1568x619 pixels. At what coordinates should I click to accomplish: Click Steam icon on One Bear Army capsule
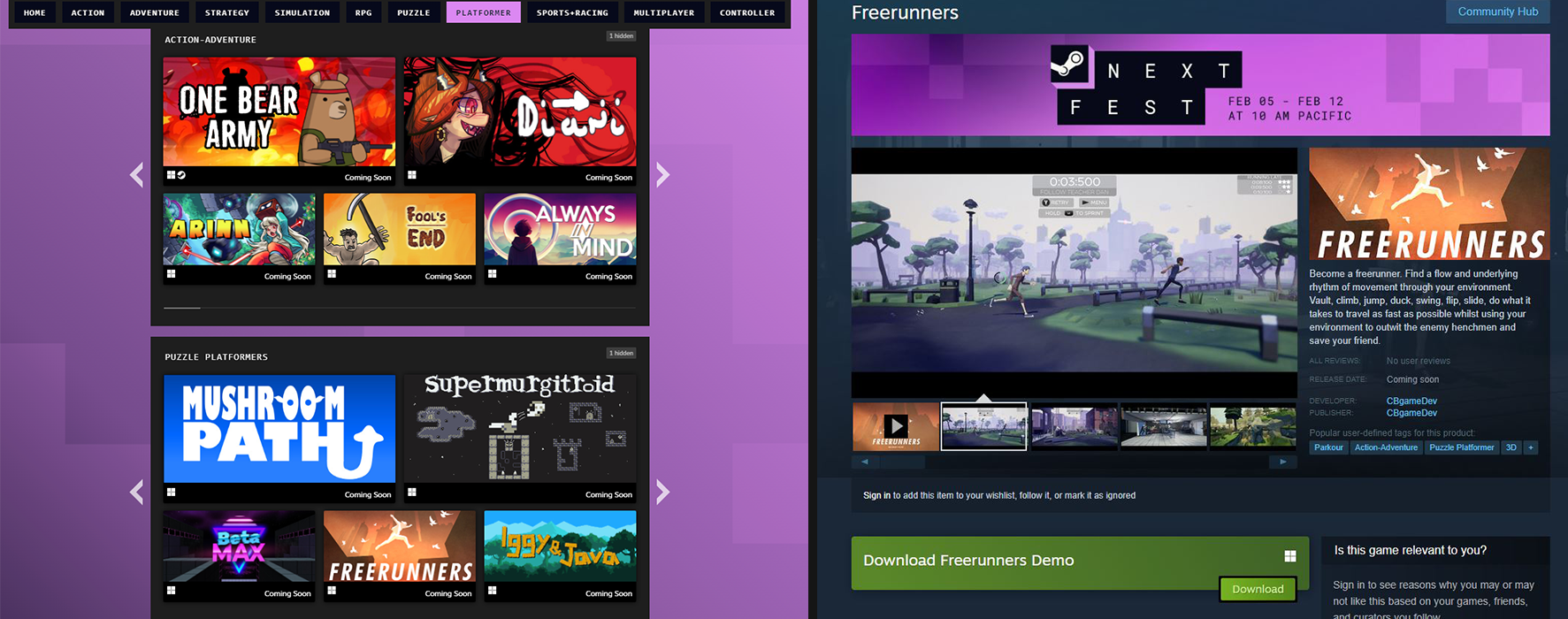point(181,175)
